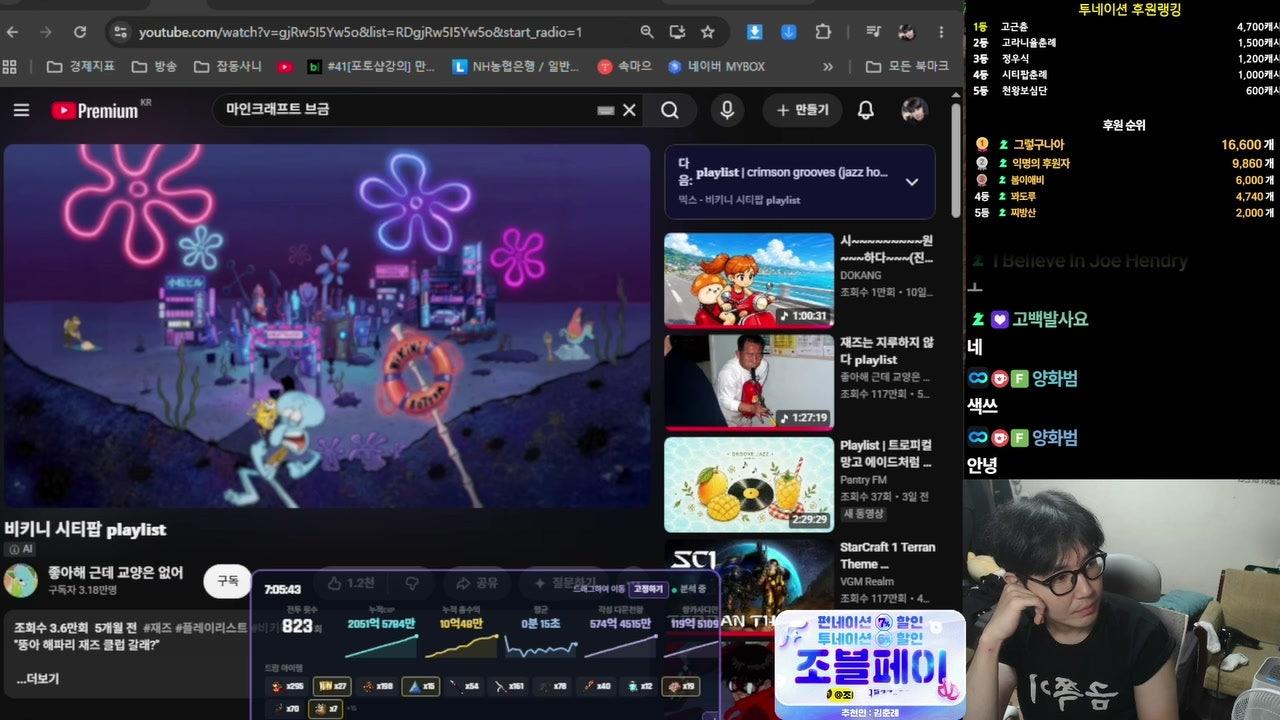
Task: Open the Playlist 트로피컬 망고 에이드처럼 video title
Action: pyautogui.click(x=886, y=454)
